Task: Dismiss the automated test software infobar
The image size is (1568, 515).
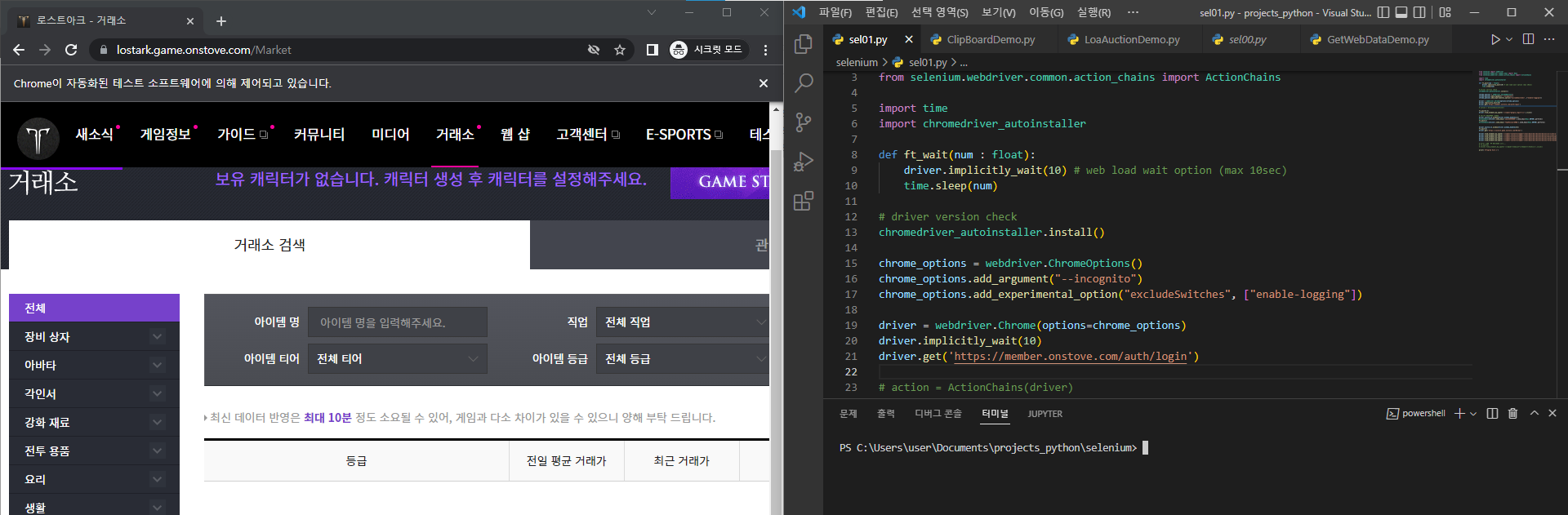Action: point(763,83)
